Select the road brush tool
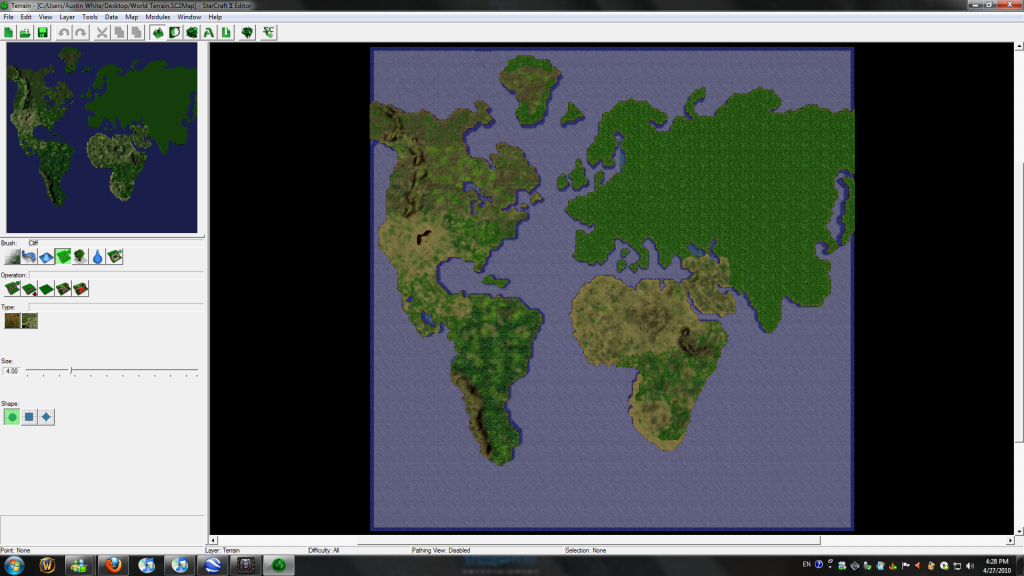 (x=29, y=257)
